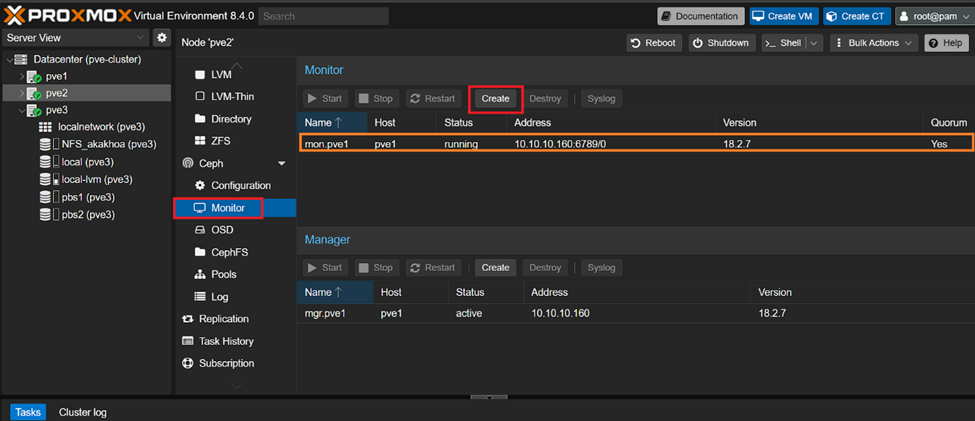The height and width of the screenshot is (421, 975).
Task: Click the Server View gear settings icon
Action: tap(162, 38)
